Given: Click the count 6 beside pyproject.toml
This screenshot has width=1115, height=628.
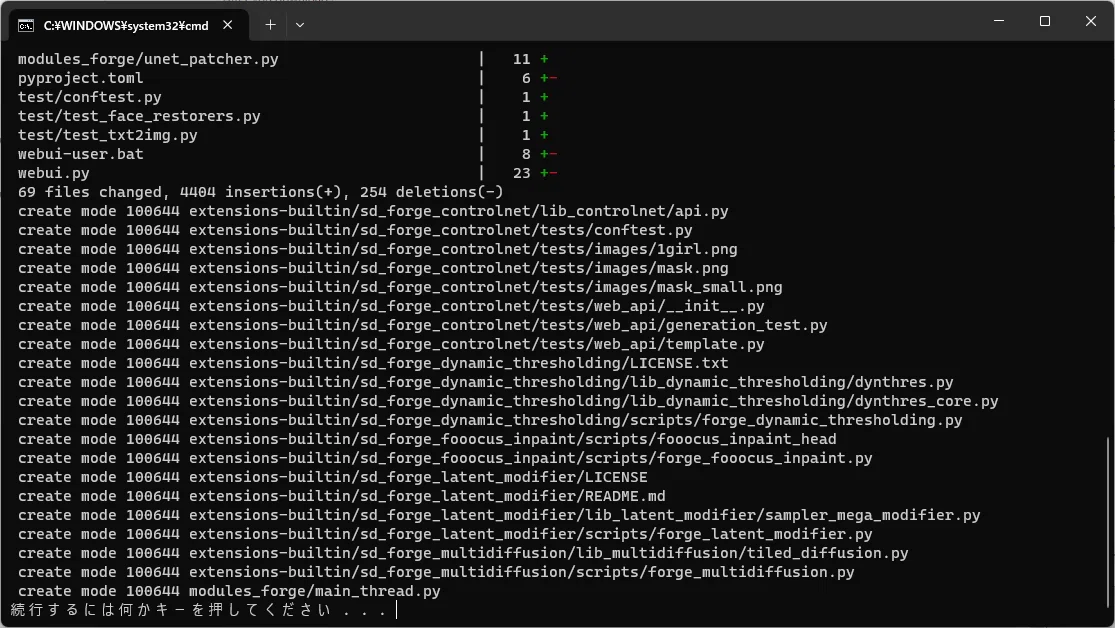Looking at the screenshot, I should 526,78.
